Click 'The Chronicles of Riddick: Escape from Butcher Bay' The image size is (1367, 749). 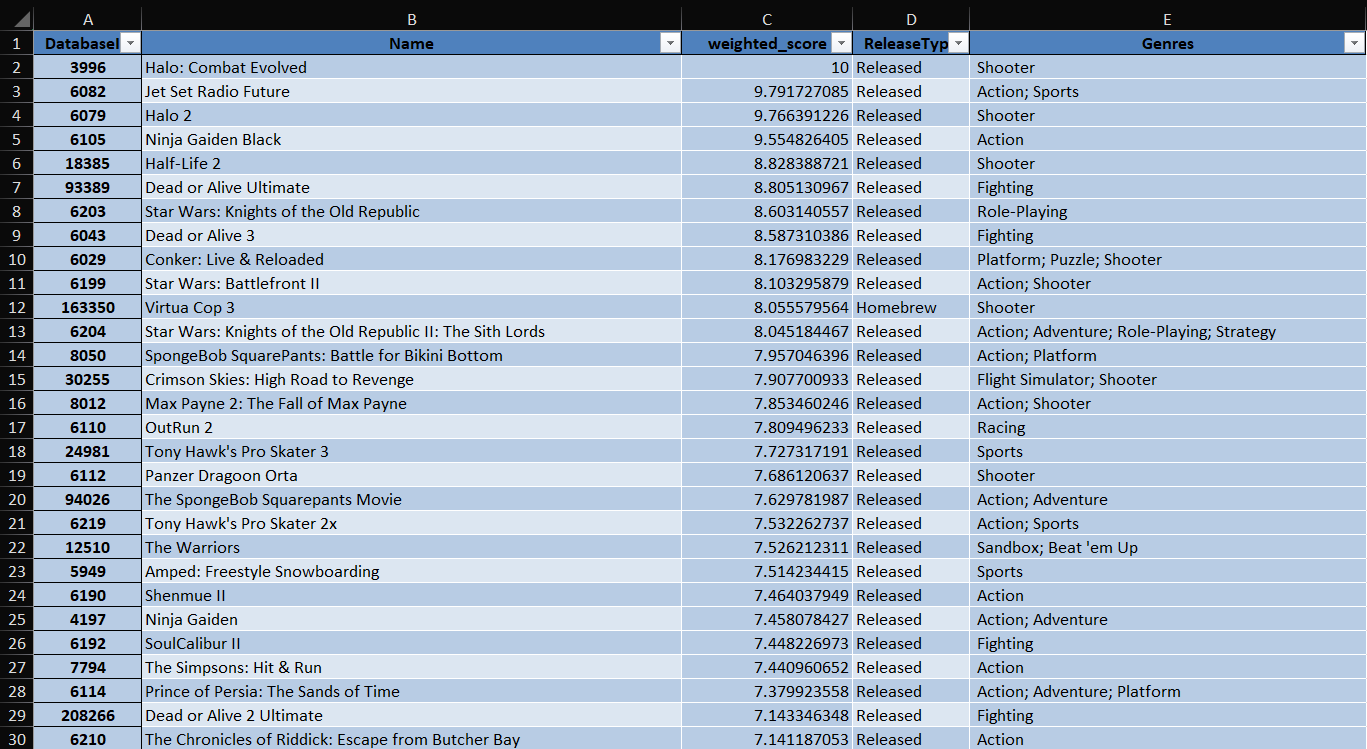coord(412,739)
